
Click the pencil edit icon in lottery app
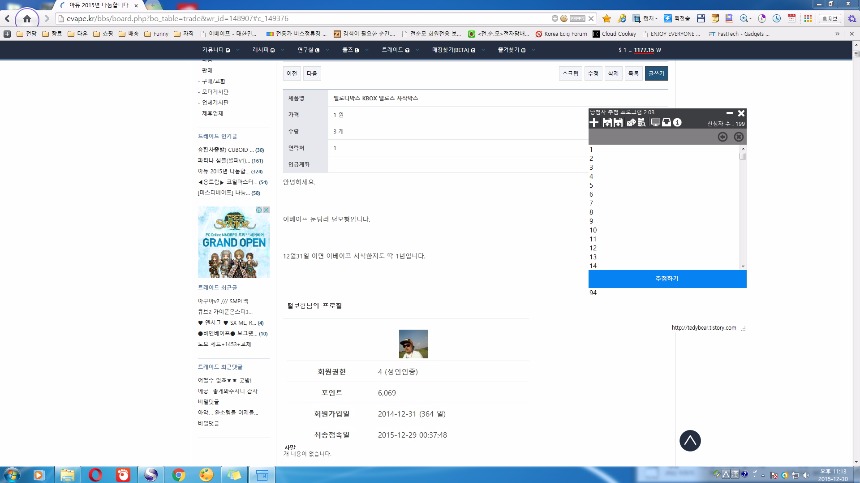click(x=631, y=123)
